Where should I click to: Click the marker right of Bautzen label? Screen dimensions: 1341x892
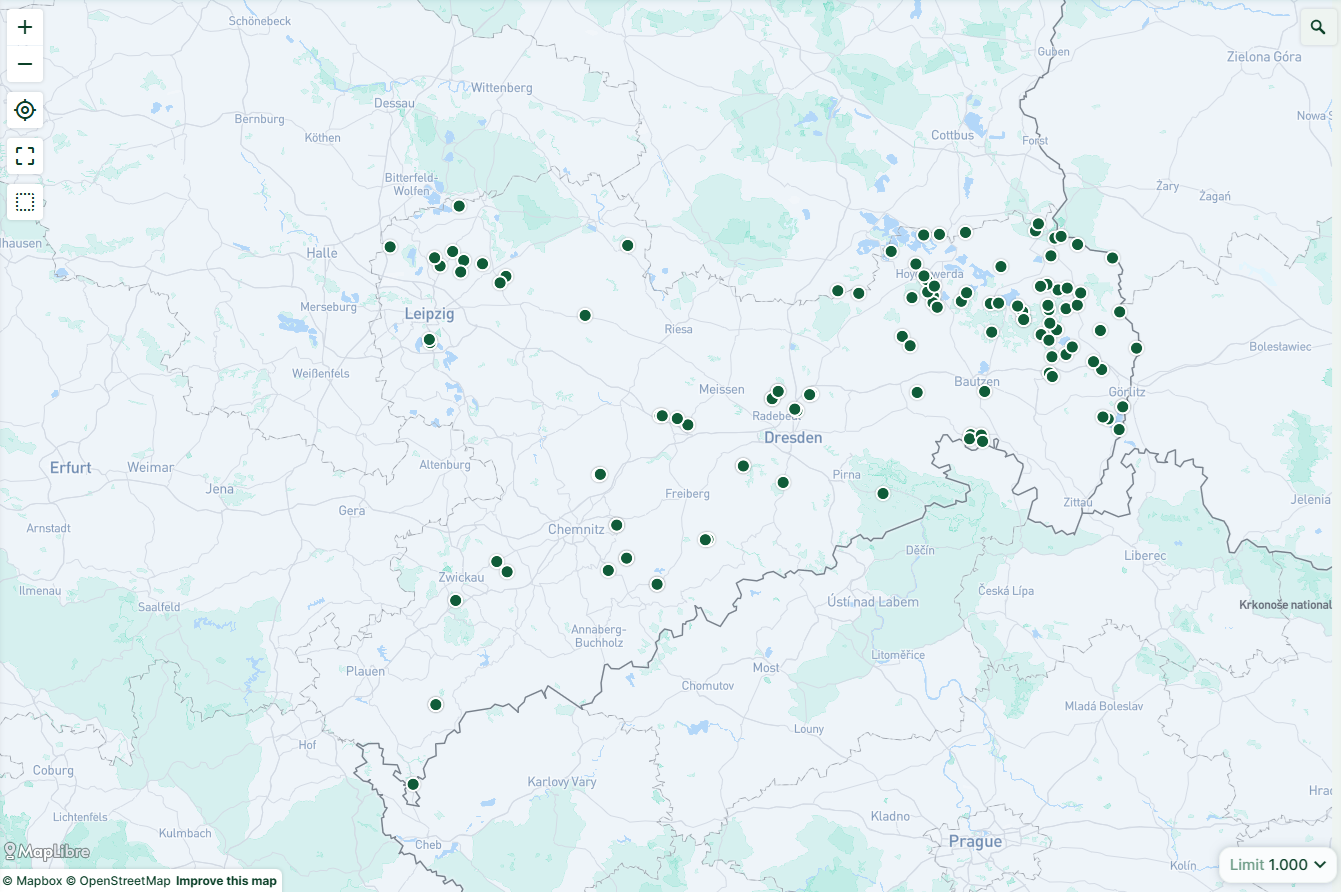pos(984,391)
